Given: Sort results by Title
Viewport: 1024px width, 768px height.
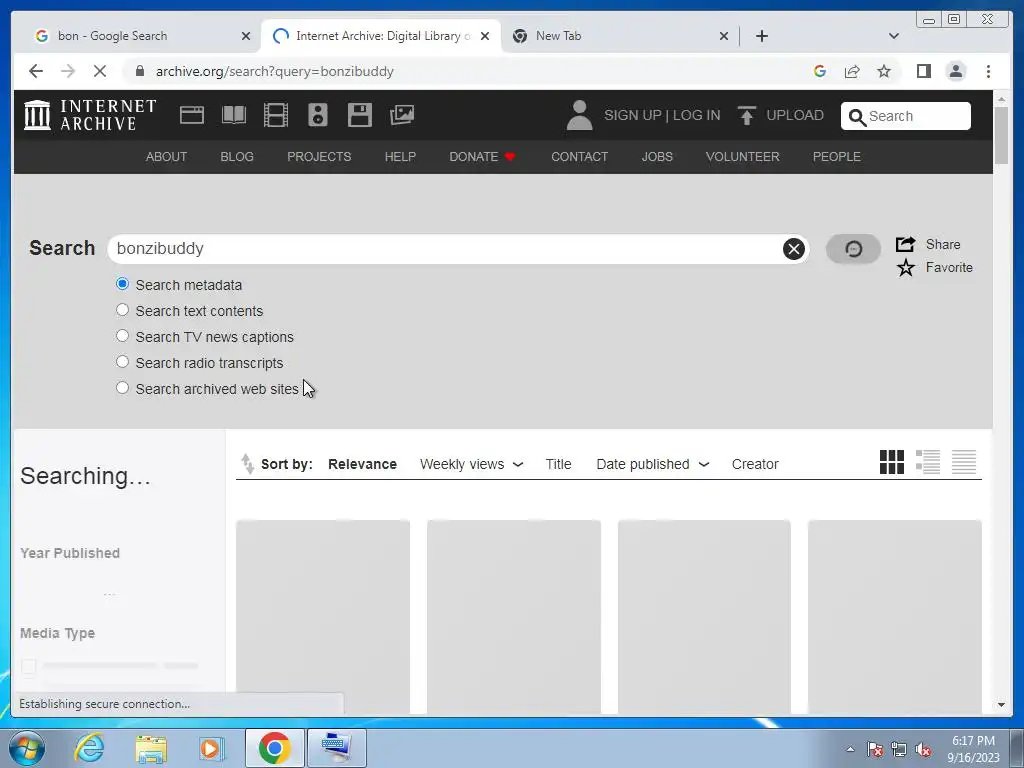Looking at the screenshot, I should pos(558,464).
